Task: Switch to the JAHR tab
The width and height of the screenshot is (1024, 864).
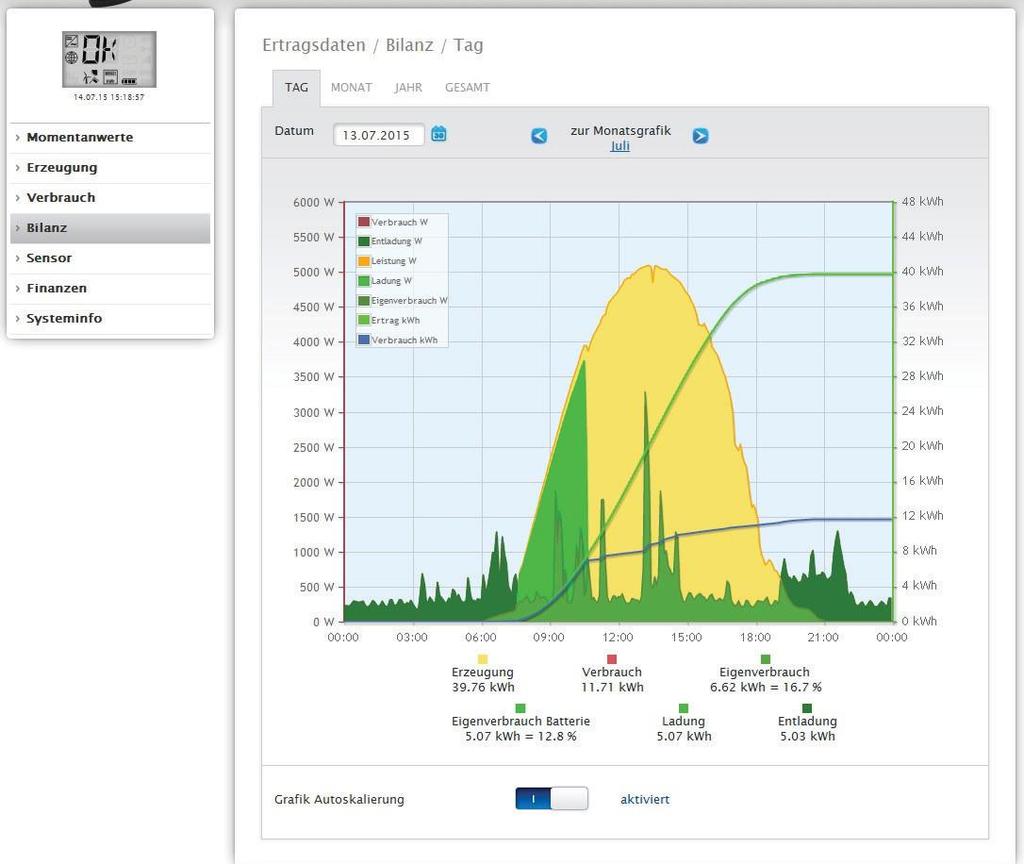Action: click(x=408, y=88)
